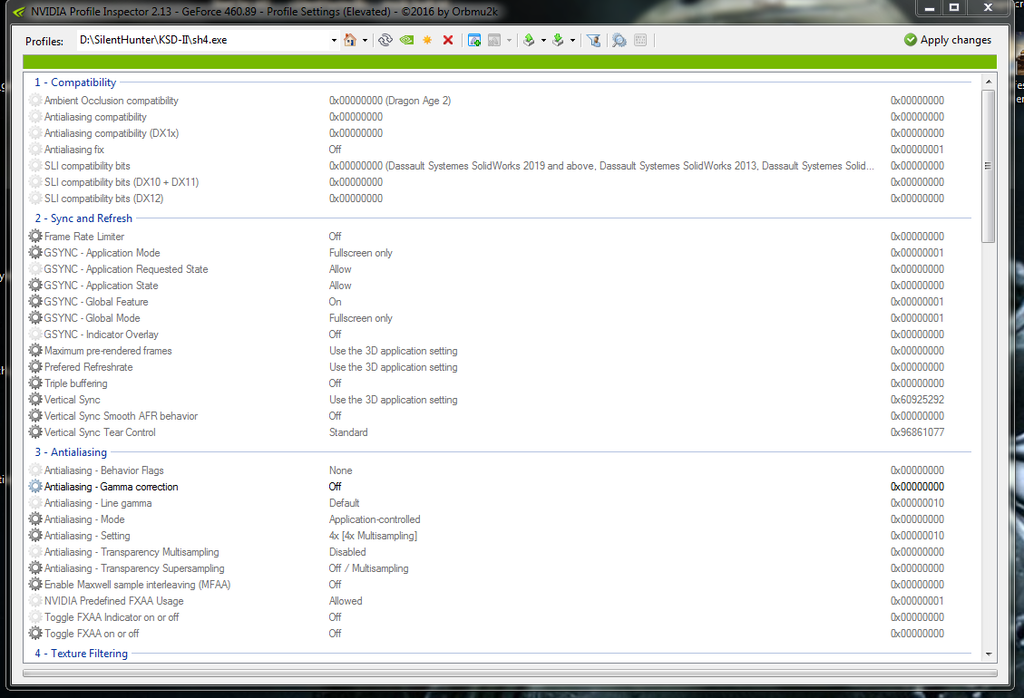Click the Apply changes button
The height and width of the screenshot is (698, 1024).
pyautogui.click(x=948, y=40)
